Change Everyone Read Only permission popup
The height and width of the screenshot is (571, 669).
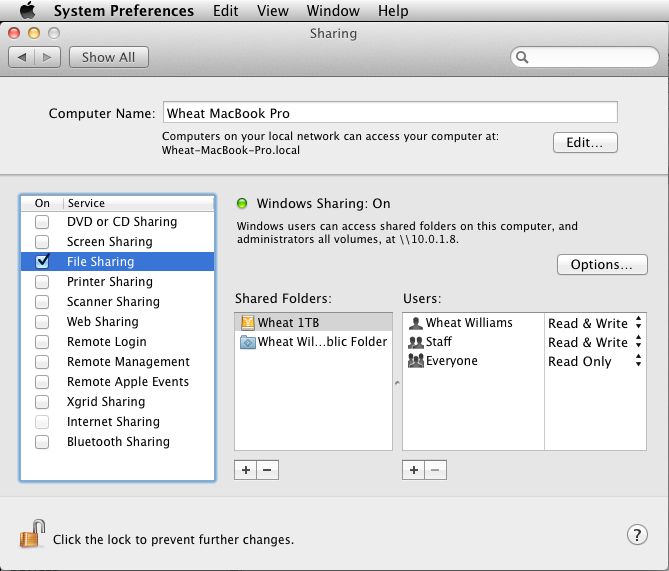point(595,361)
